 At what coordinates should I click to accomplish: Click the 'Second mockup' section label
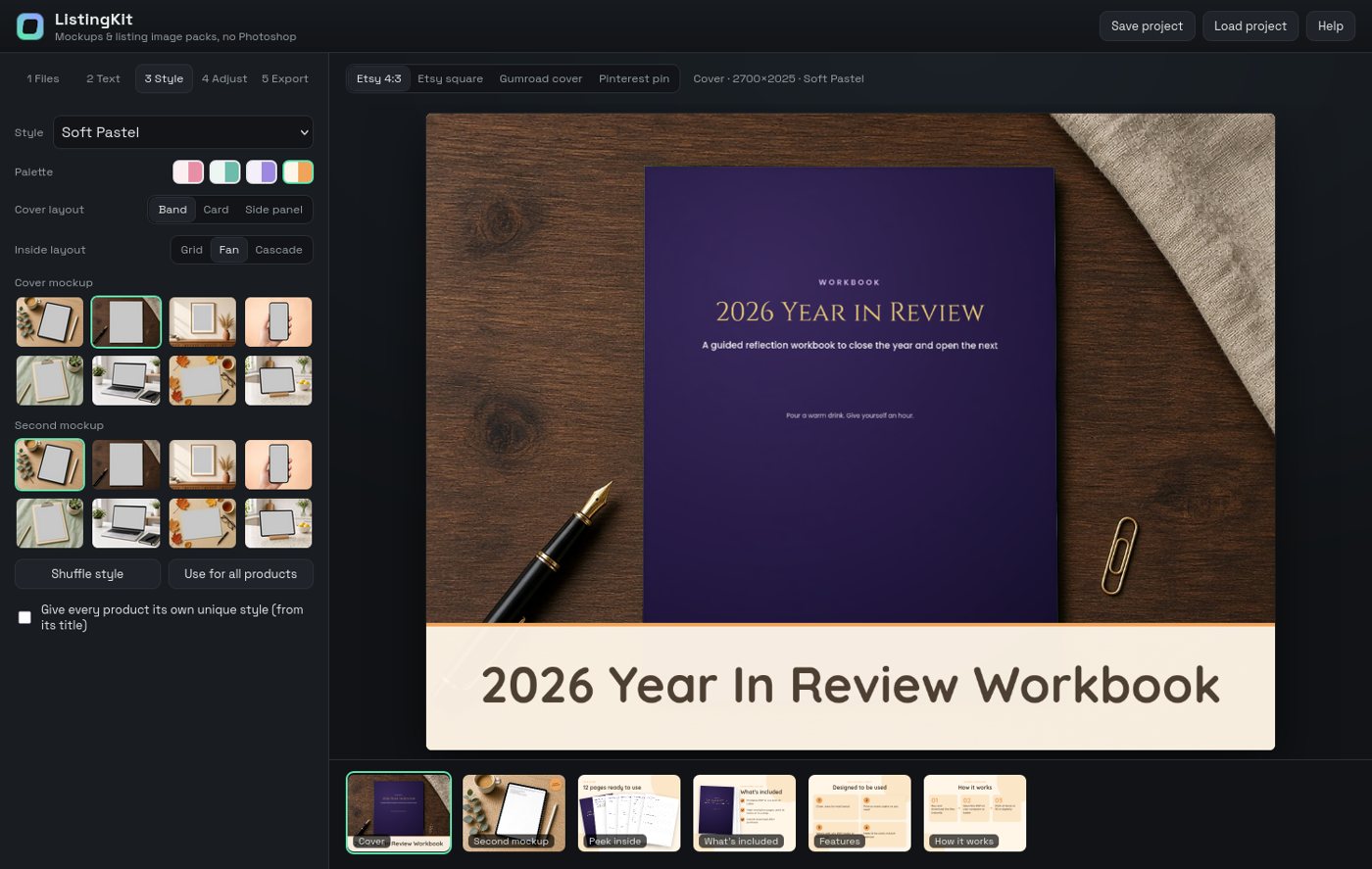(x=59, y=425)
